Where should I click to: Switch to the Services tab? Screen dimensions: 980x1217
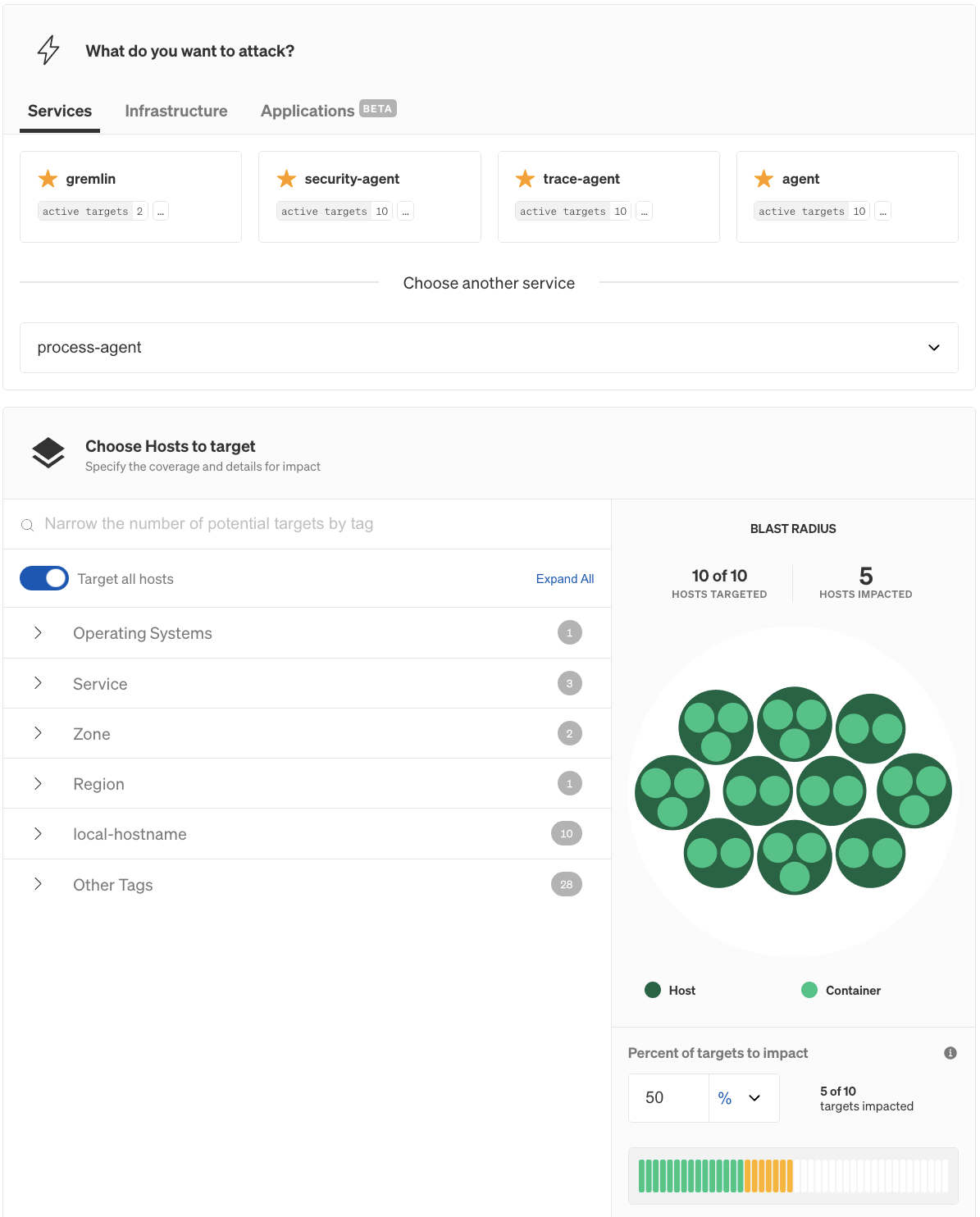(60, 112)
